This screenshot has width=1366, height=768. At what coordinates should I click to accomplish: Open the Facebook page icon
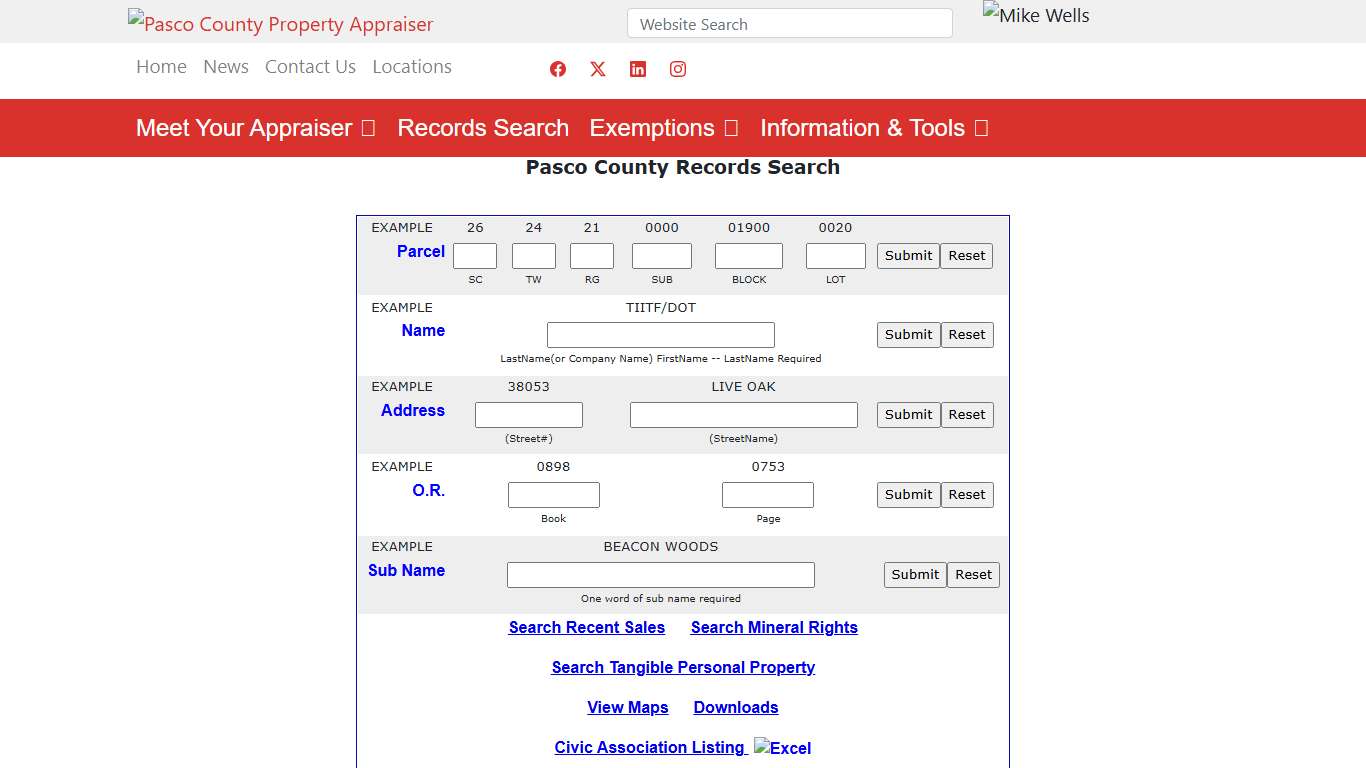tap(557, 69)
